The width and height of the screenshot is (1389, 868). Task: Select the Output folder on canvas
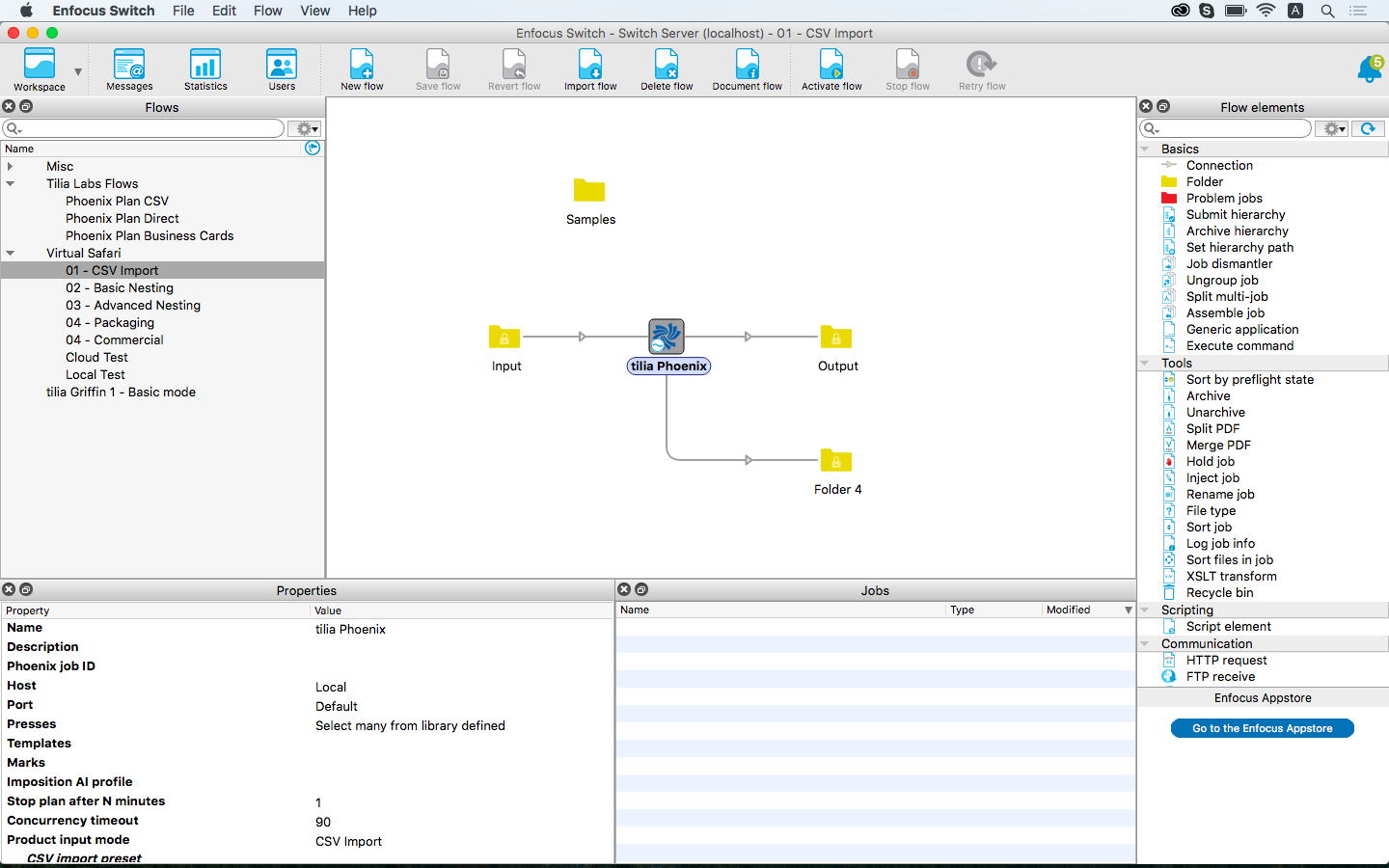pos(836,337)
